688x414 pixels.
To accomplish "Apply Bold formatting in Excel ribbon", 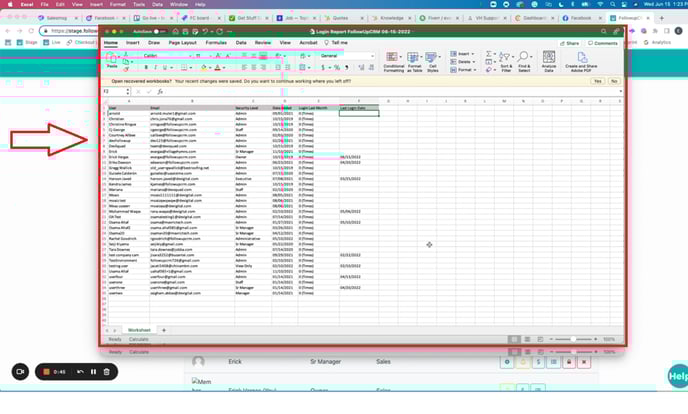I will coord(146,68).
